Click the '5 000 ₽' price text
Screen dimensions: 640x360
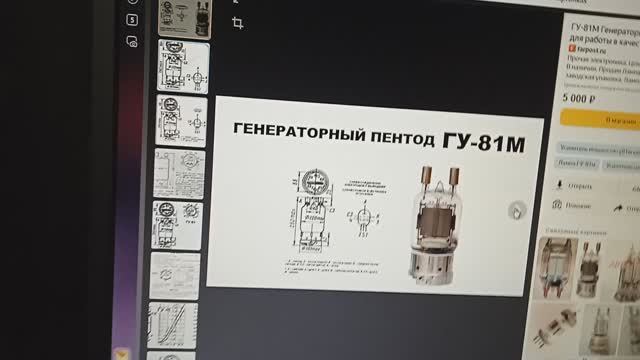(x=578, y=98)
